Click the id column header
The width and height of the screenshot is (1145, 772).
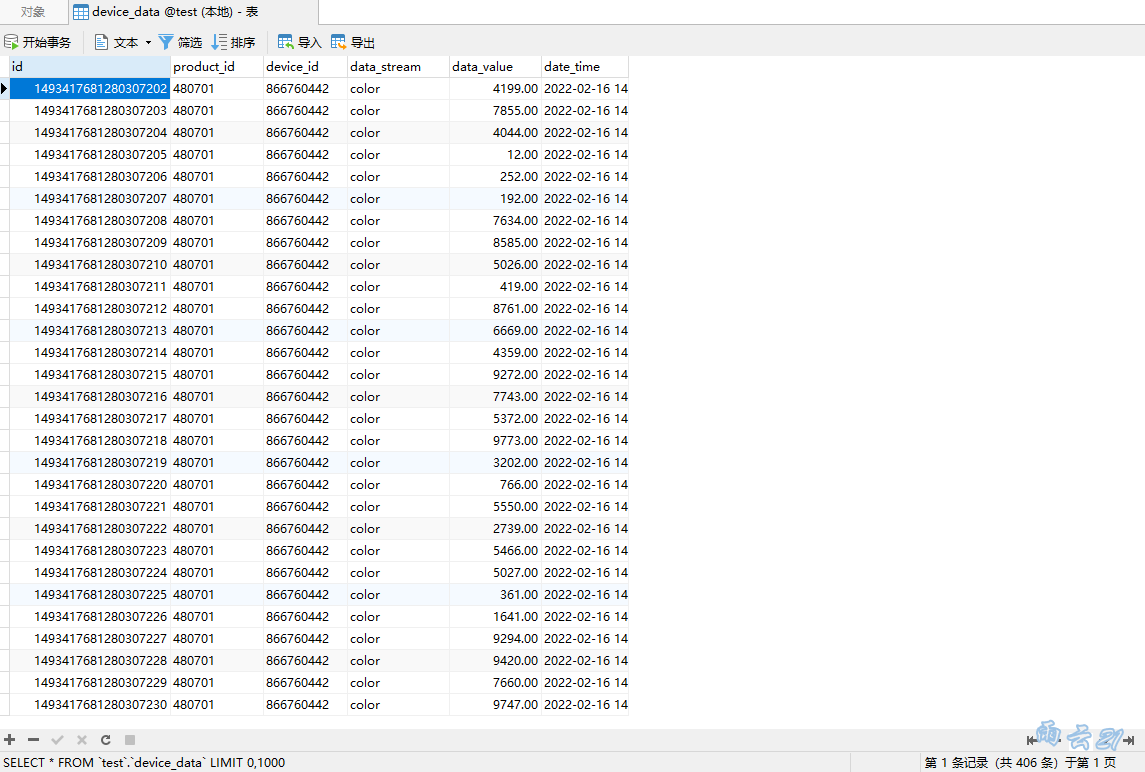coord(90,66)
